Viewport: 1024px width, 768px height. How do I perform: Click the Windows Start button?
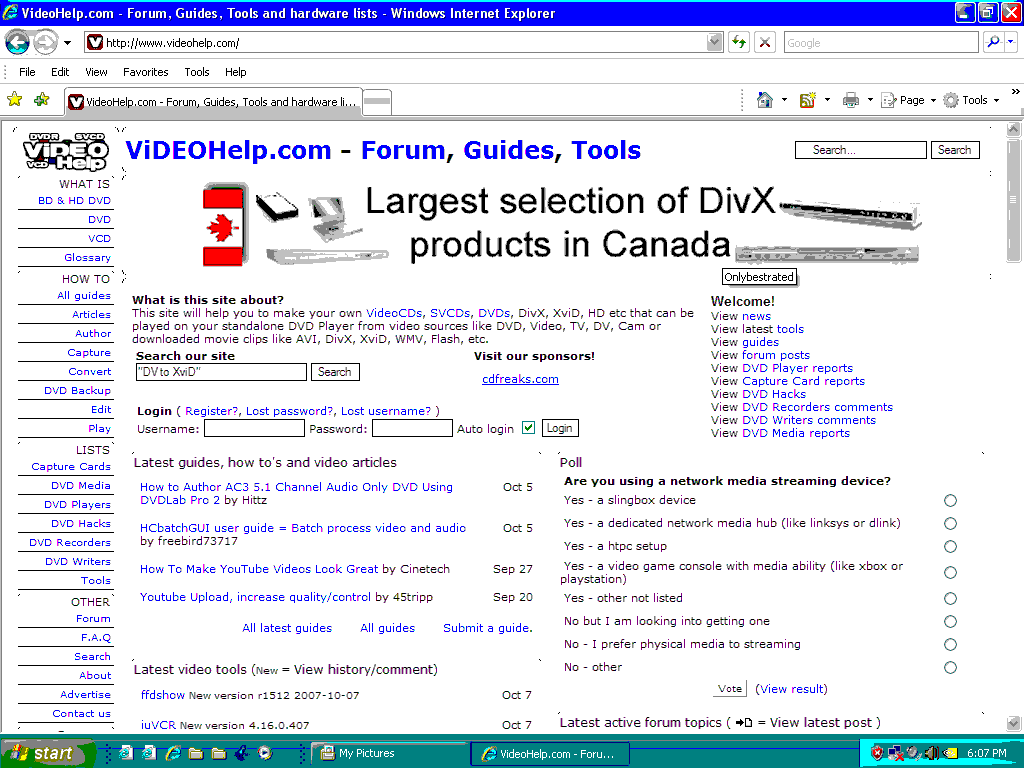pyautogui.click(x=47, y=753)
